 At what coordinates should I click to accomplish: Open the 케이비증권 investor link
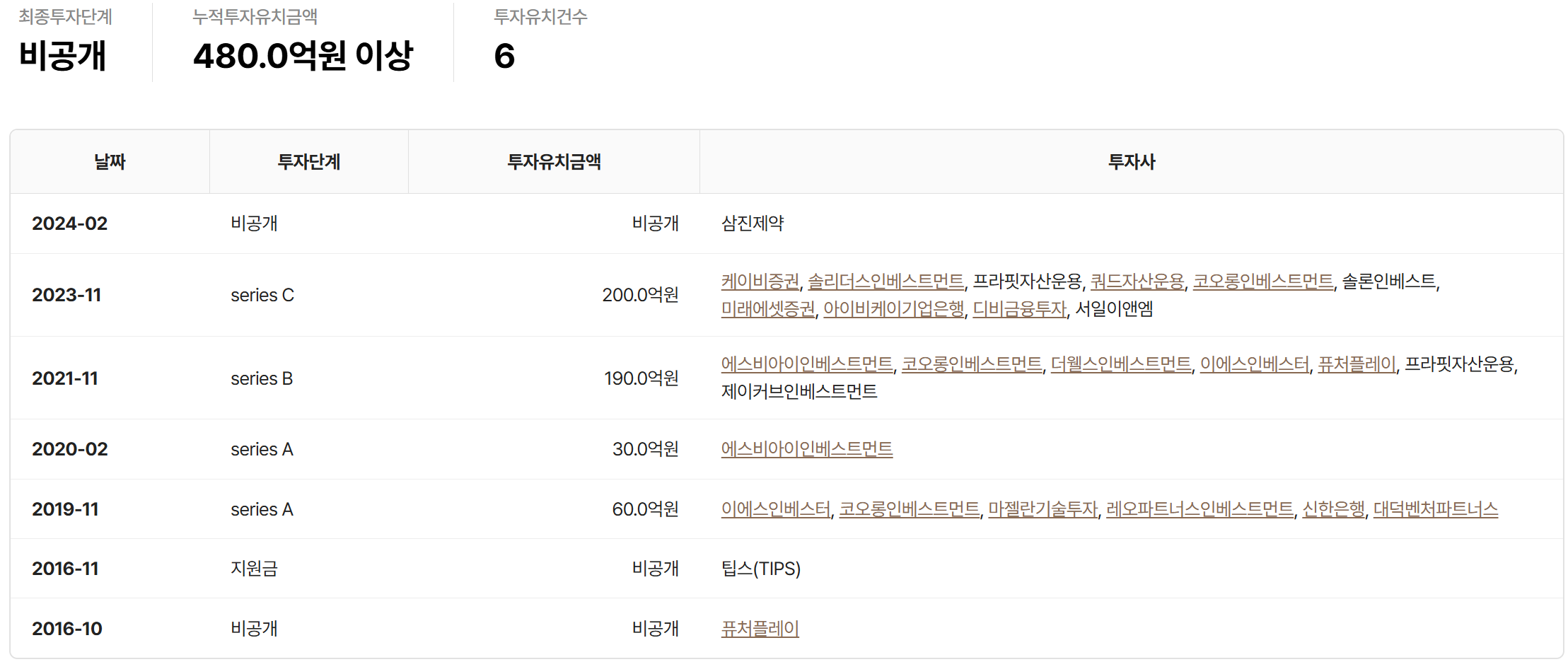click(760, 281)
